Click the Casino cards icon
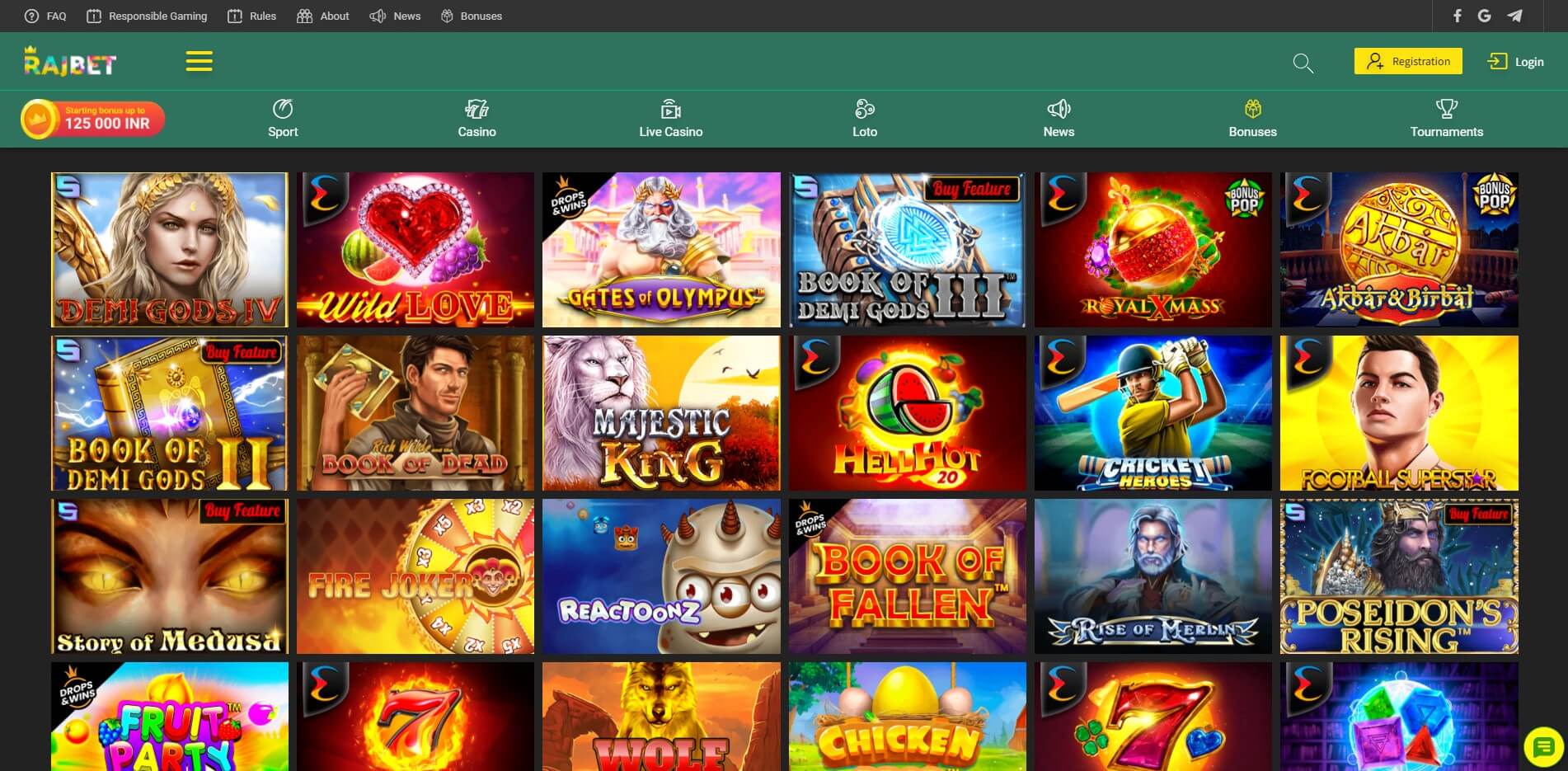The width and height of the screenshot is (1568, 771). (x=477, y=109)
